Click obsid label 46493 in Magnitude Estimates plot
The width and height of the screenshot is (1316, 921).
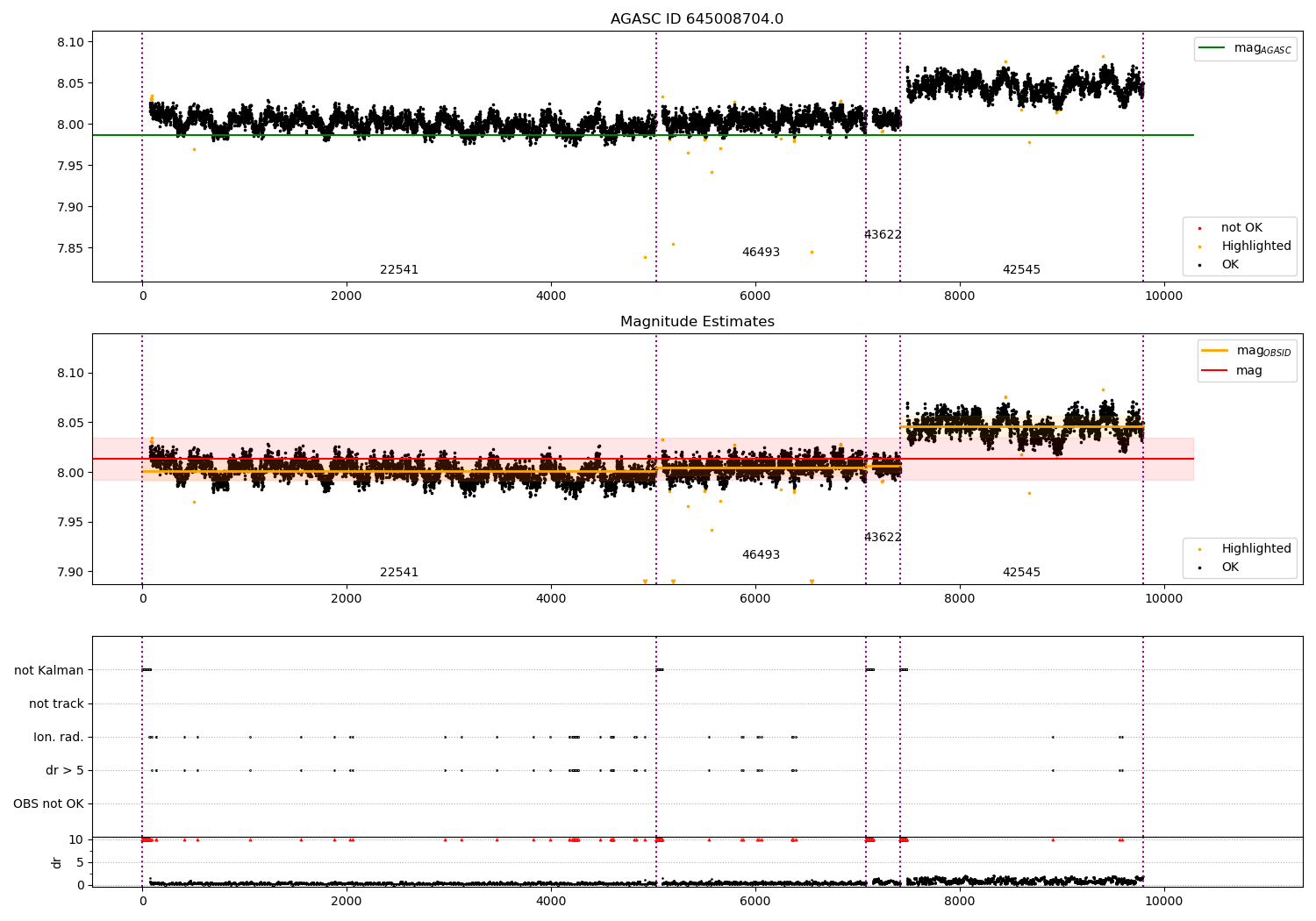click(761, 555)
